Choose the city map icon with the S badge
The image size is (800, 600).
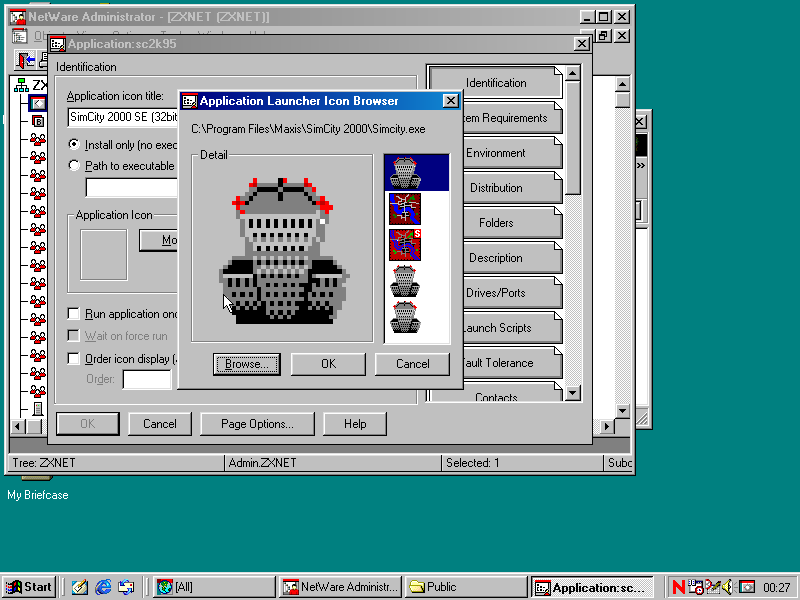pos(405,245)
